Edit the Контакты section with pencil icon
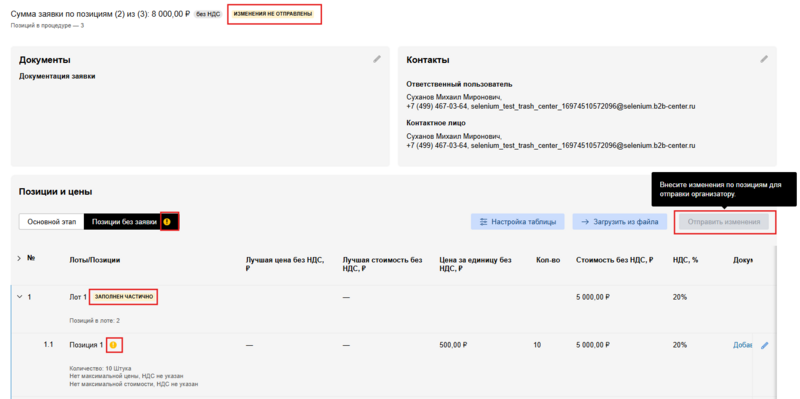The image size is (800, 399). click(x=764, y=59)
